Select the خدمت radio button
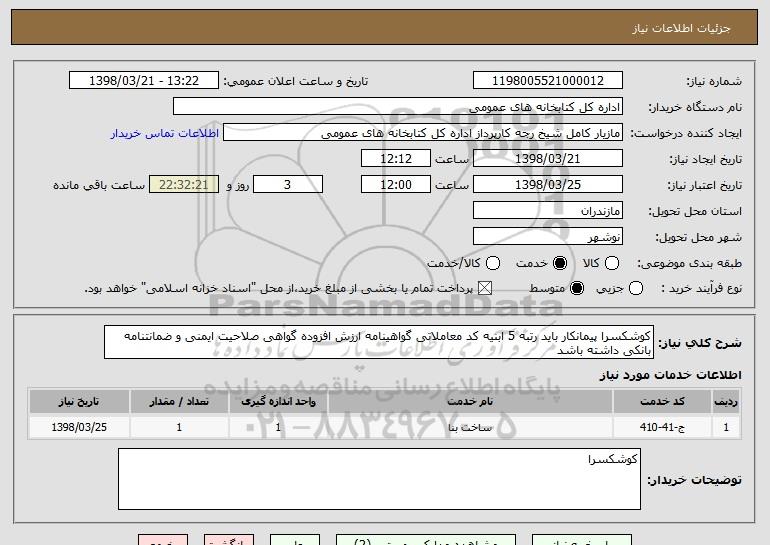 coord(560,263)
